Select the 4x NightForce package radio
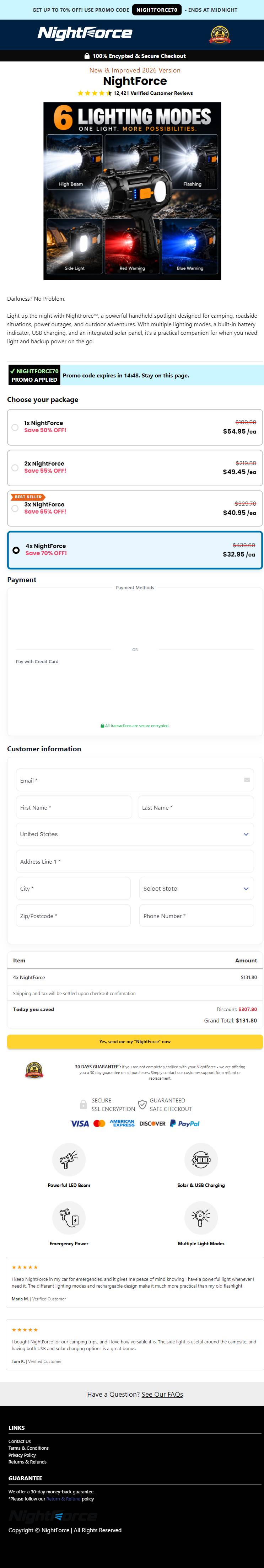Image resolution: width=264 pixels, height=1568 pixels. 16,550
